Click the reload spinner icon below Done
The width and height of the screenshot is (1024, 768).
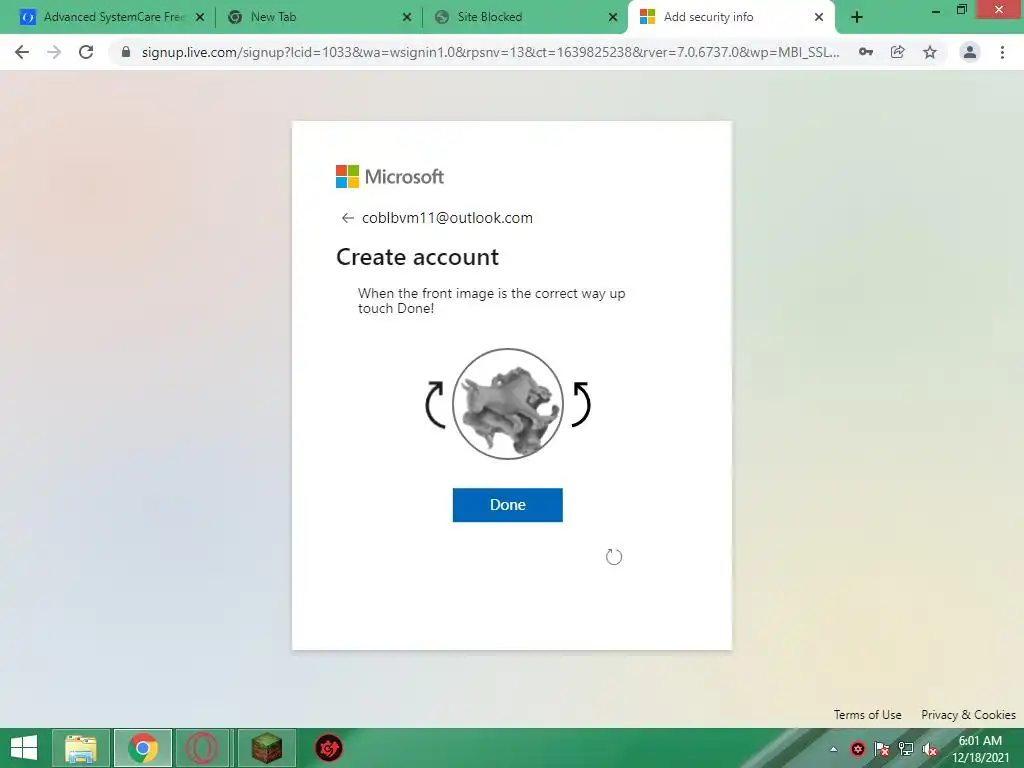click(x=614, y=556)
